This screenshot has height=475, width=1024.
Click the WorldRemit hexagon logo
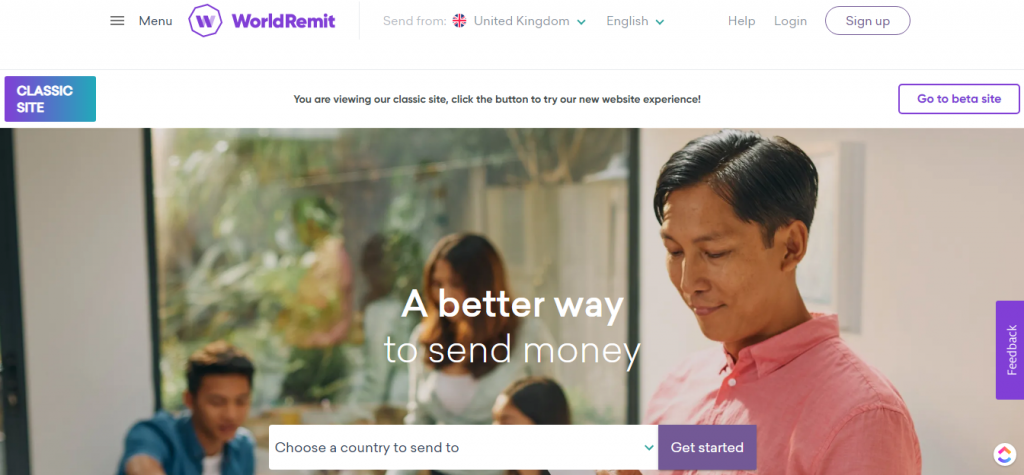point(206,21)
